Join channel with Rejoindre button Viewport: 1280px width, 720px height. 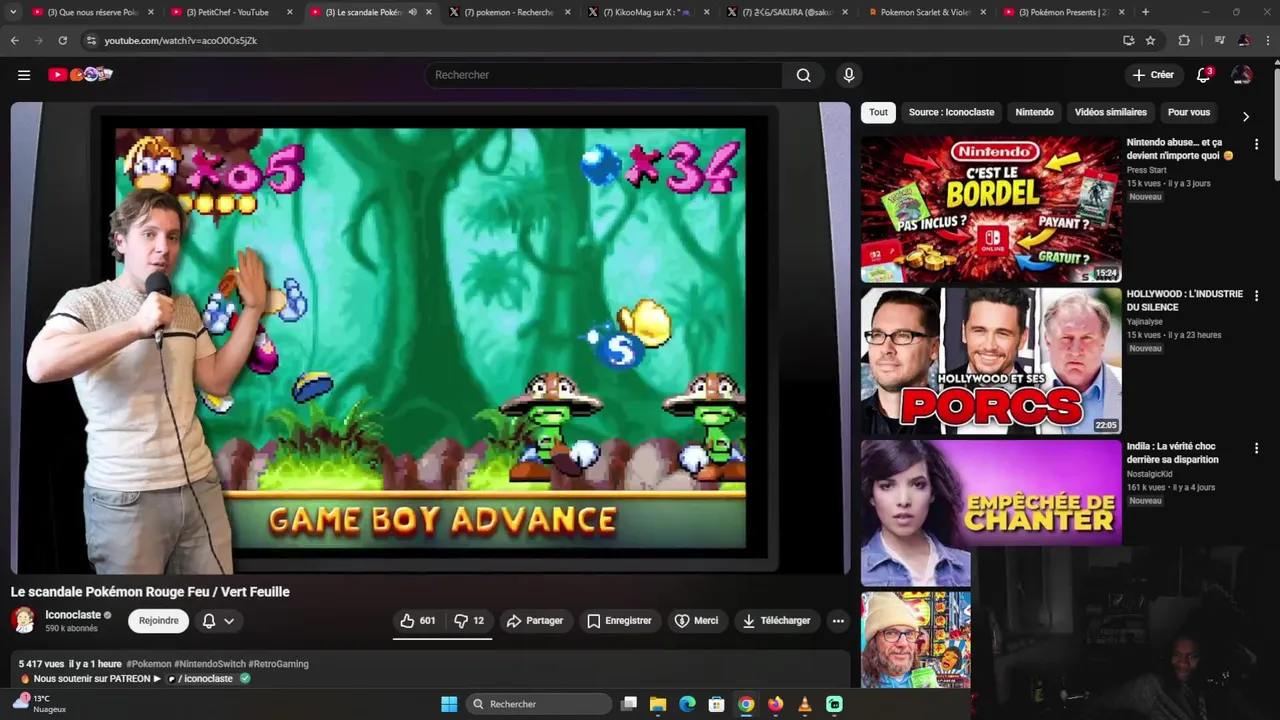pos(158,621)
